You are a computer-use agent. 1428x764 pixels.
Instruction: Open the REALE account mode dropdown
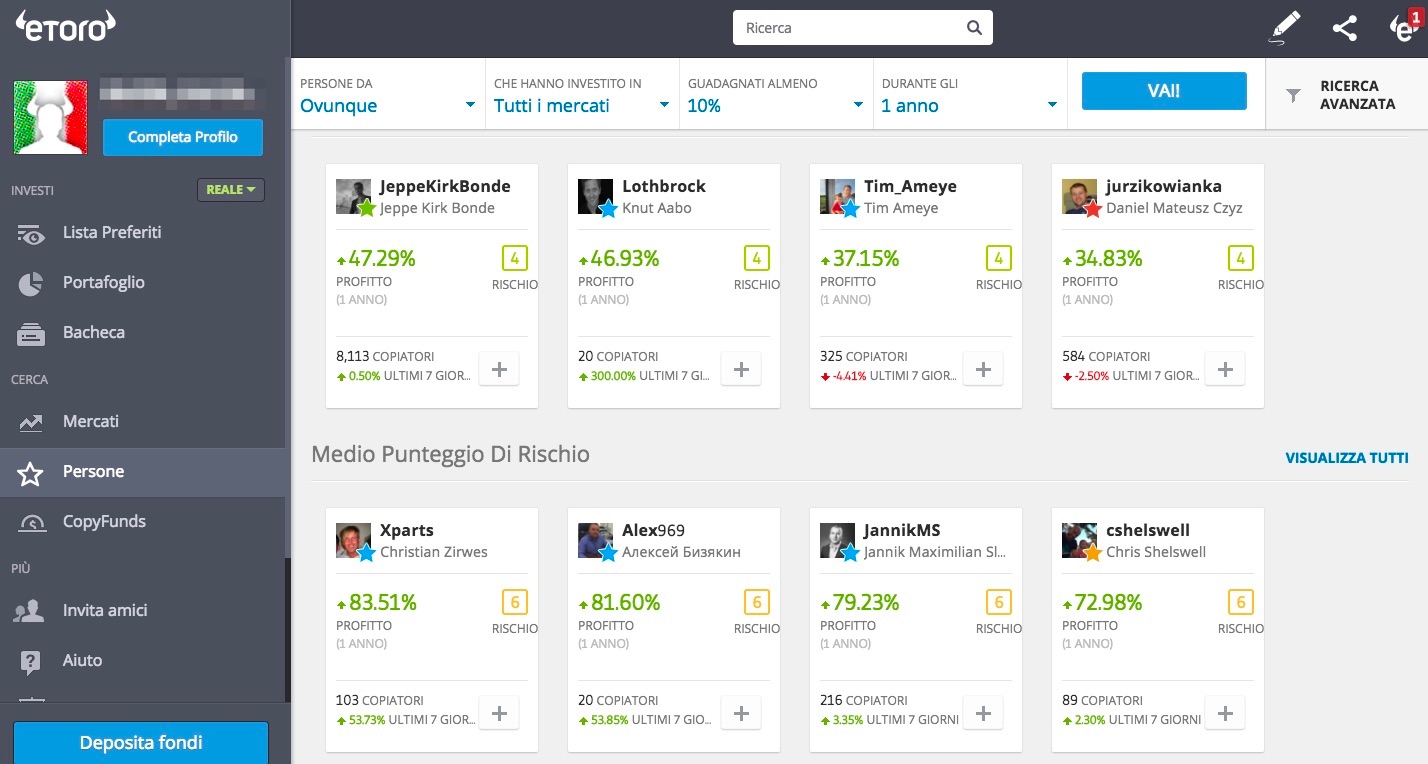click(x=231, y=189)
